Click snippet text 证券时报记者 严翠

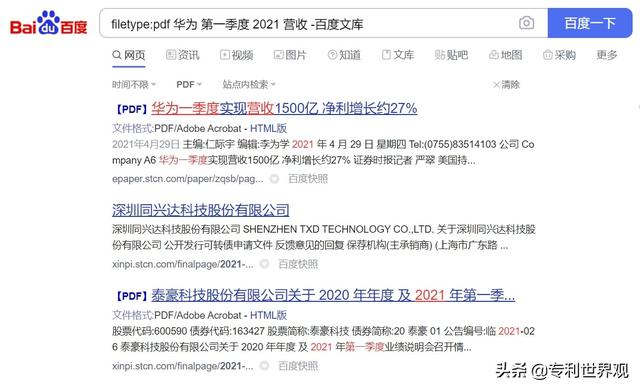pyautogui.click(x=394, y=160)
